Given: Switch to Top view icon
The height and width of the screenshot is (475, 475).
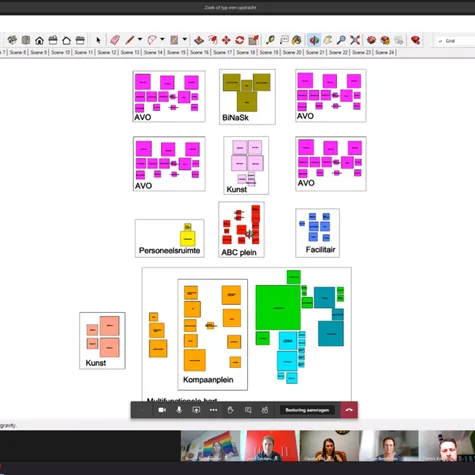Looking at the screenshot, I should point(26,40).
